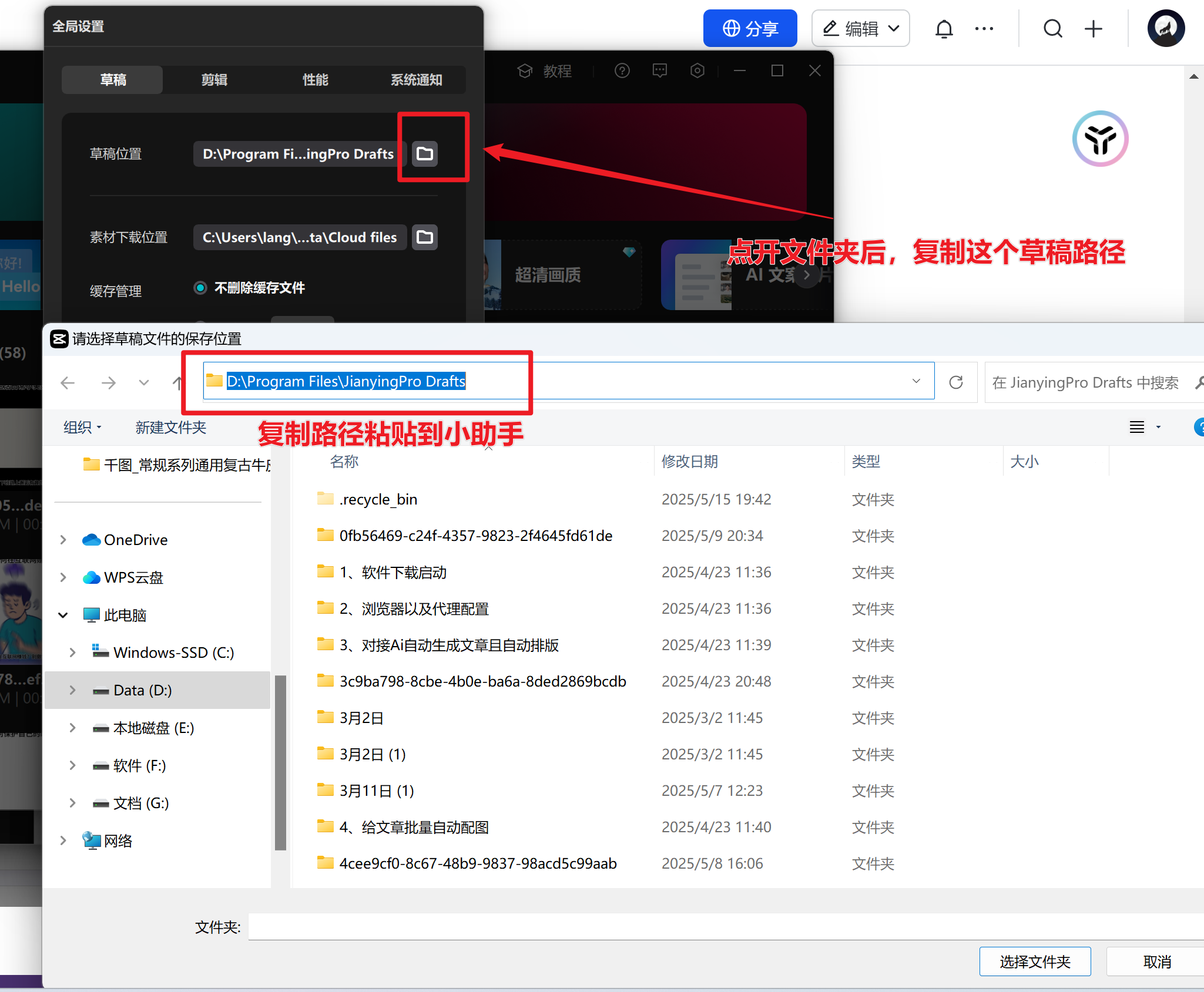The height and width of the screenshot is (992, 1204).
Task: Click the 超清画质 feature card
Action: 563,274
